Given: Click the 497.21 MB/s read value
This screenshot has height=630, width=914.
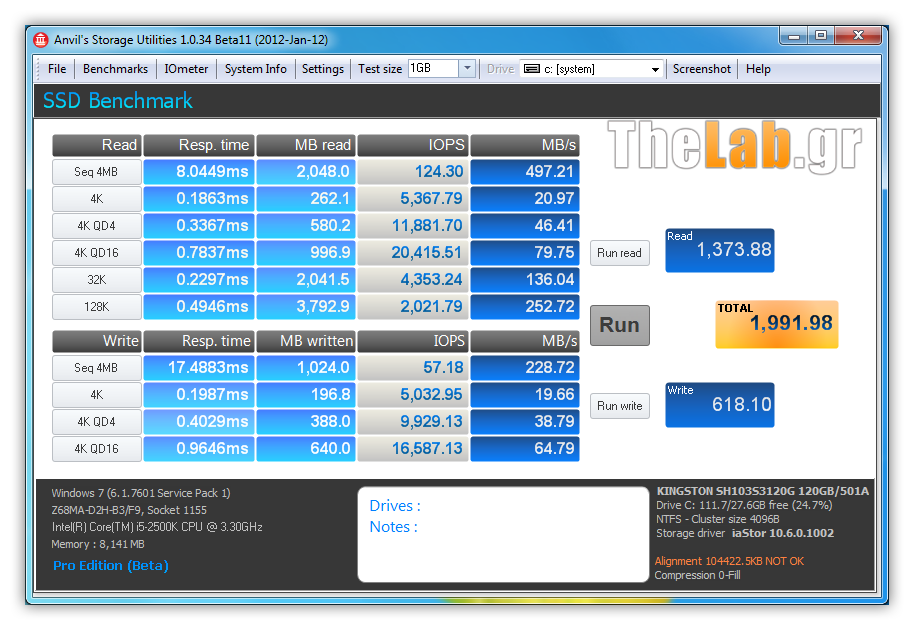Looking at the screenshot, I should [525, 172].
